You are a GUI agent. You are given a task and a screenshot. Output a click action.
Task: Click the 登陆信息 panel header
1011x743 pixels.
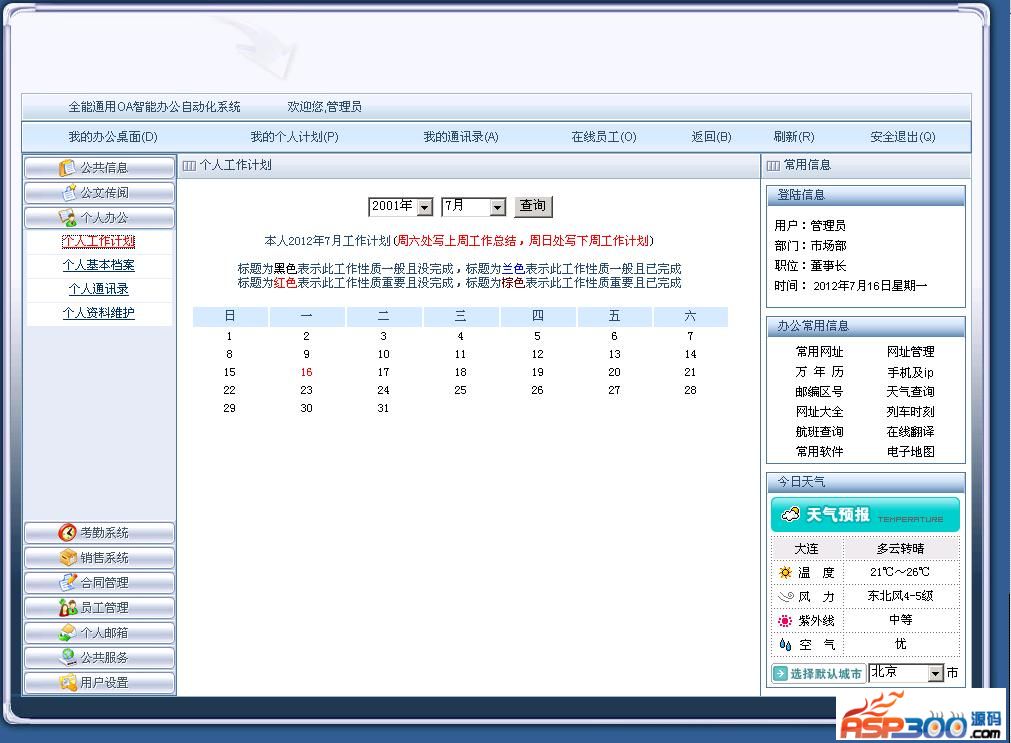pos(865,195)
